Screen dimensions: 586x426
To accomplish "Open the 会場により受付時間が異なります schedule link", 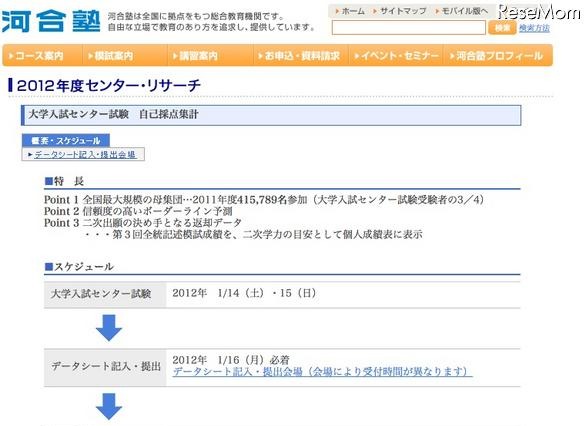I will click(323, 372).
